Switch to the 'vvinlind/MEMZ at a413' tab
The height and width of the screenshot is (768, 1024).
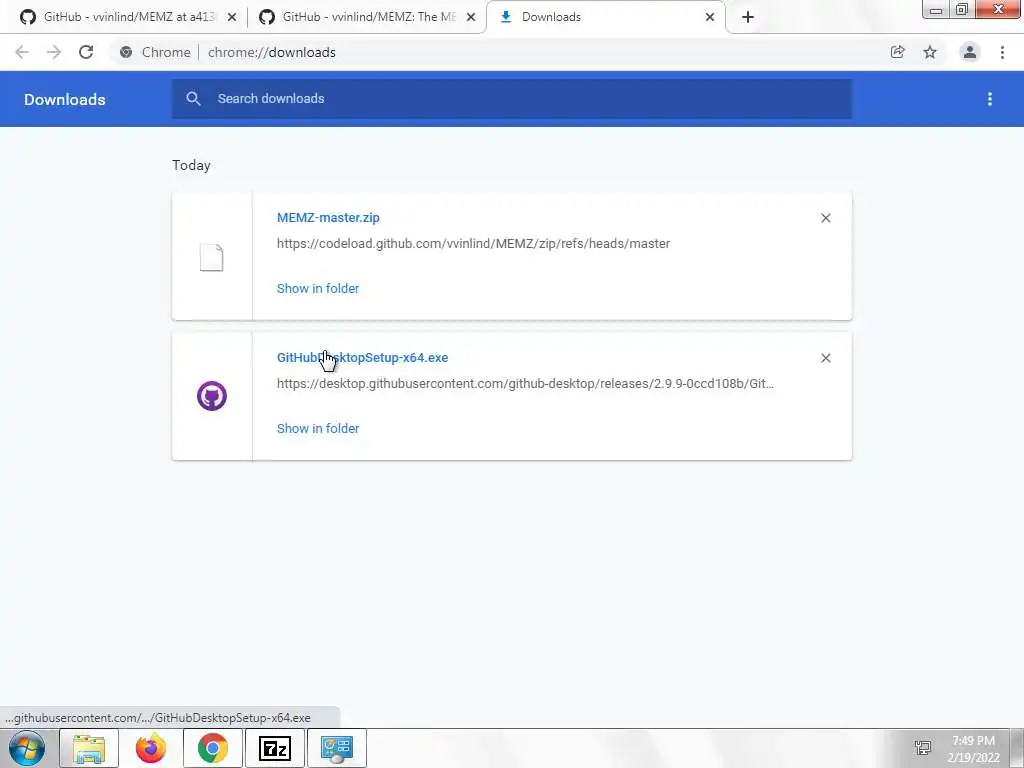point(129,17)
